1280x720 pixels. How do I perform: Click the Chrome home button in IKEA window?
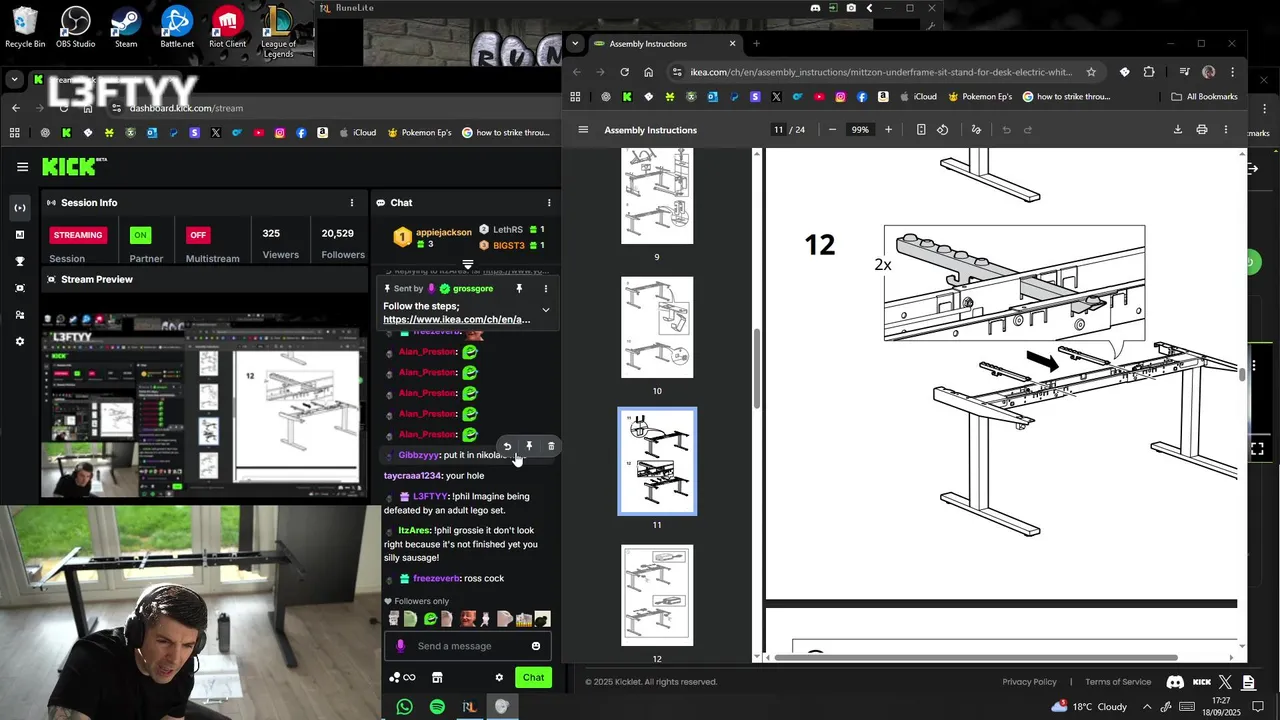point(648,72)
